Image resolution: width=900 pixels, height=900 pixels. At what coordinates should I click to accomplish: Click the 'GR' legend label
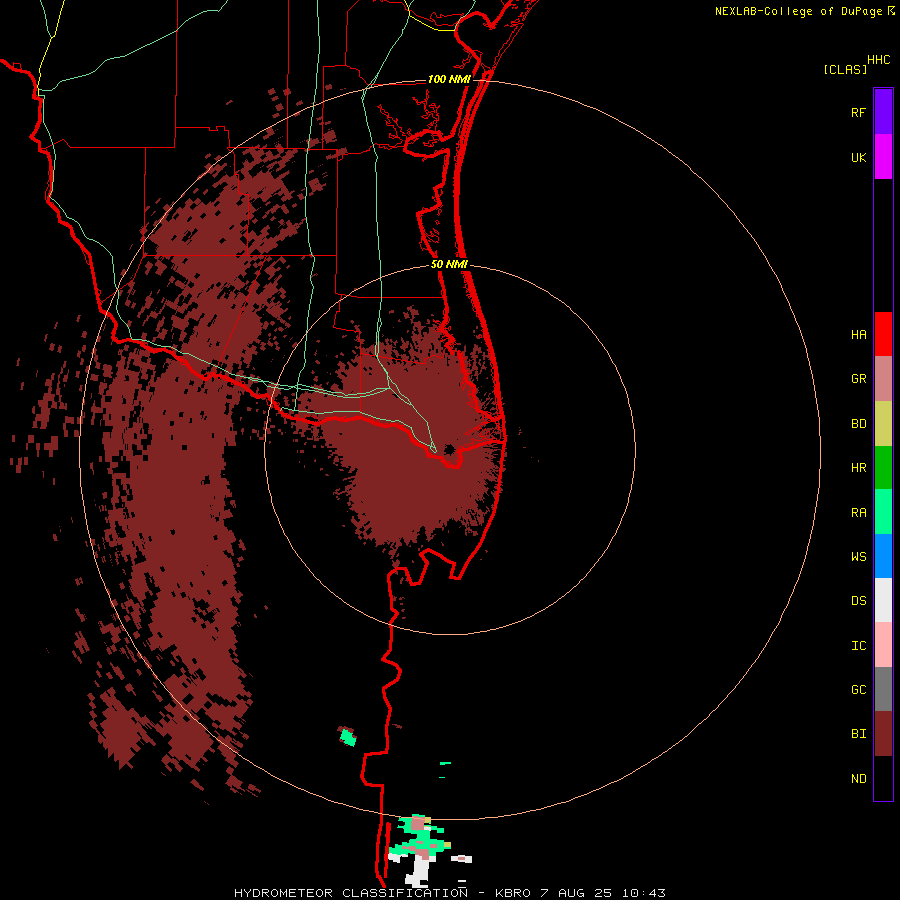(x=858, y=379)
